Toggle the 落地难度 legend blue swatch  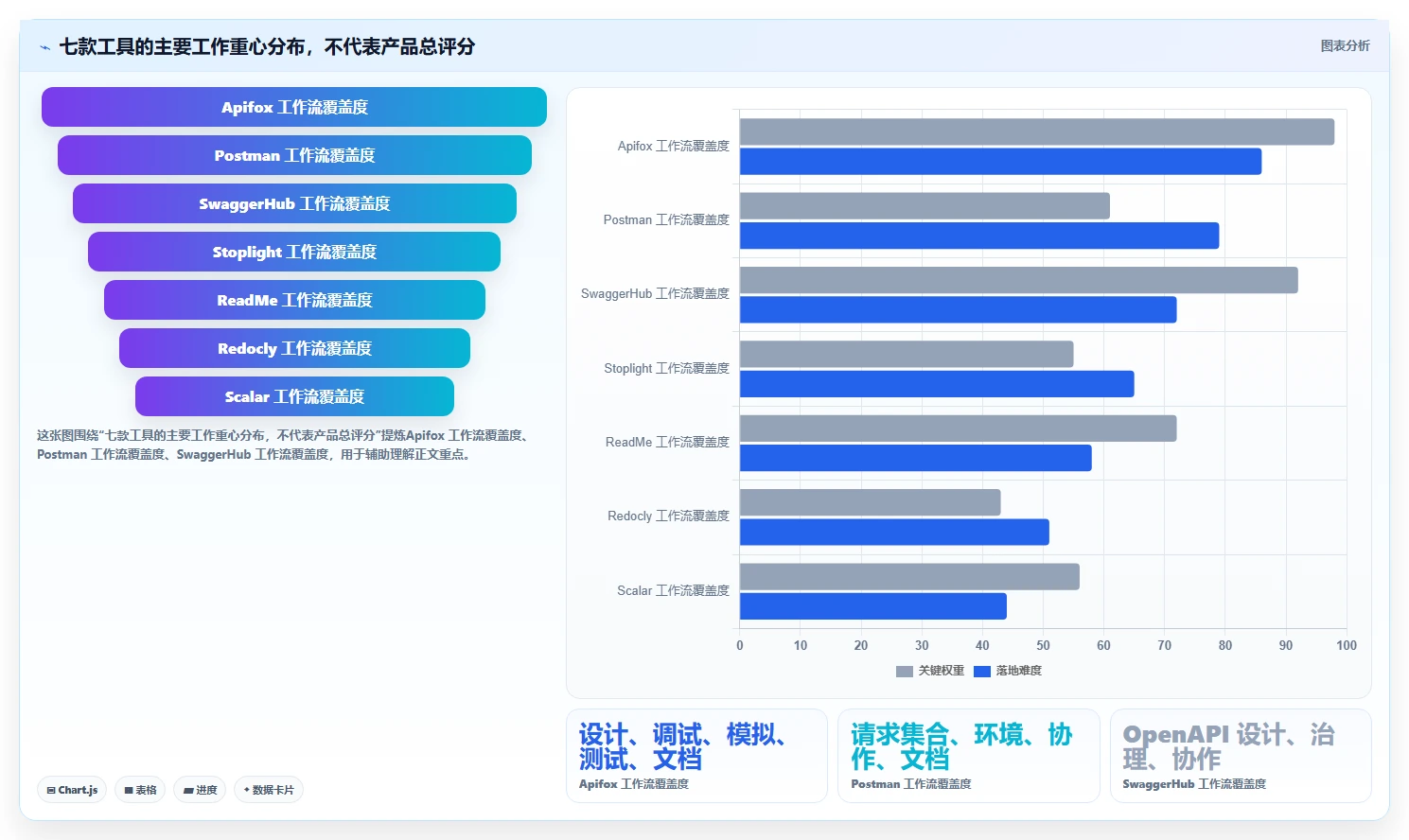click(x=982, y=672)
